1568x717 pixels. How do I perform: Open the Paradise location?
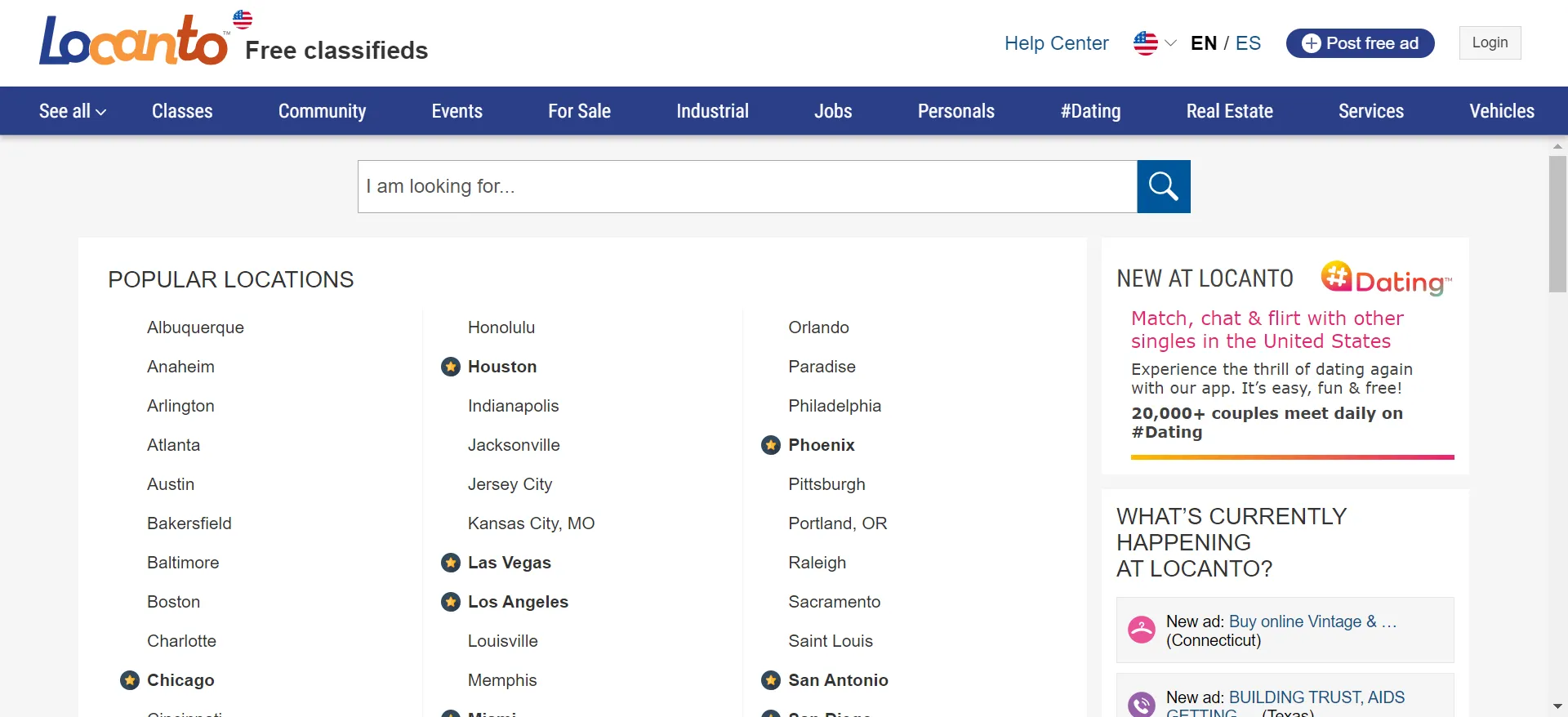[822, 367]
